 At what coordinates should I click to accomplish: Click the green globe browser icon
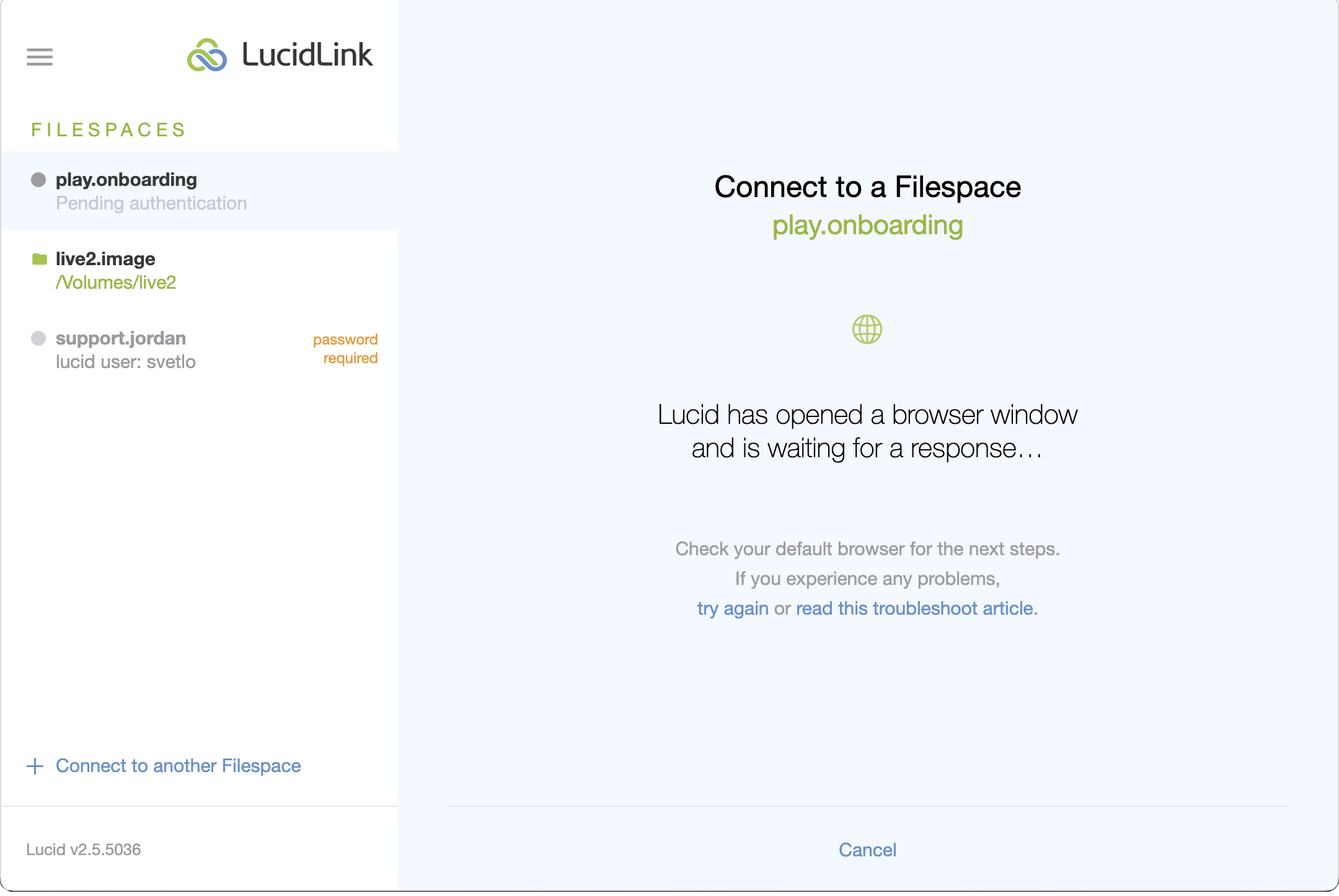867,329
